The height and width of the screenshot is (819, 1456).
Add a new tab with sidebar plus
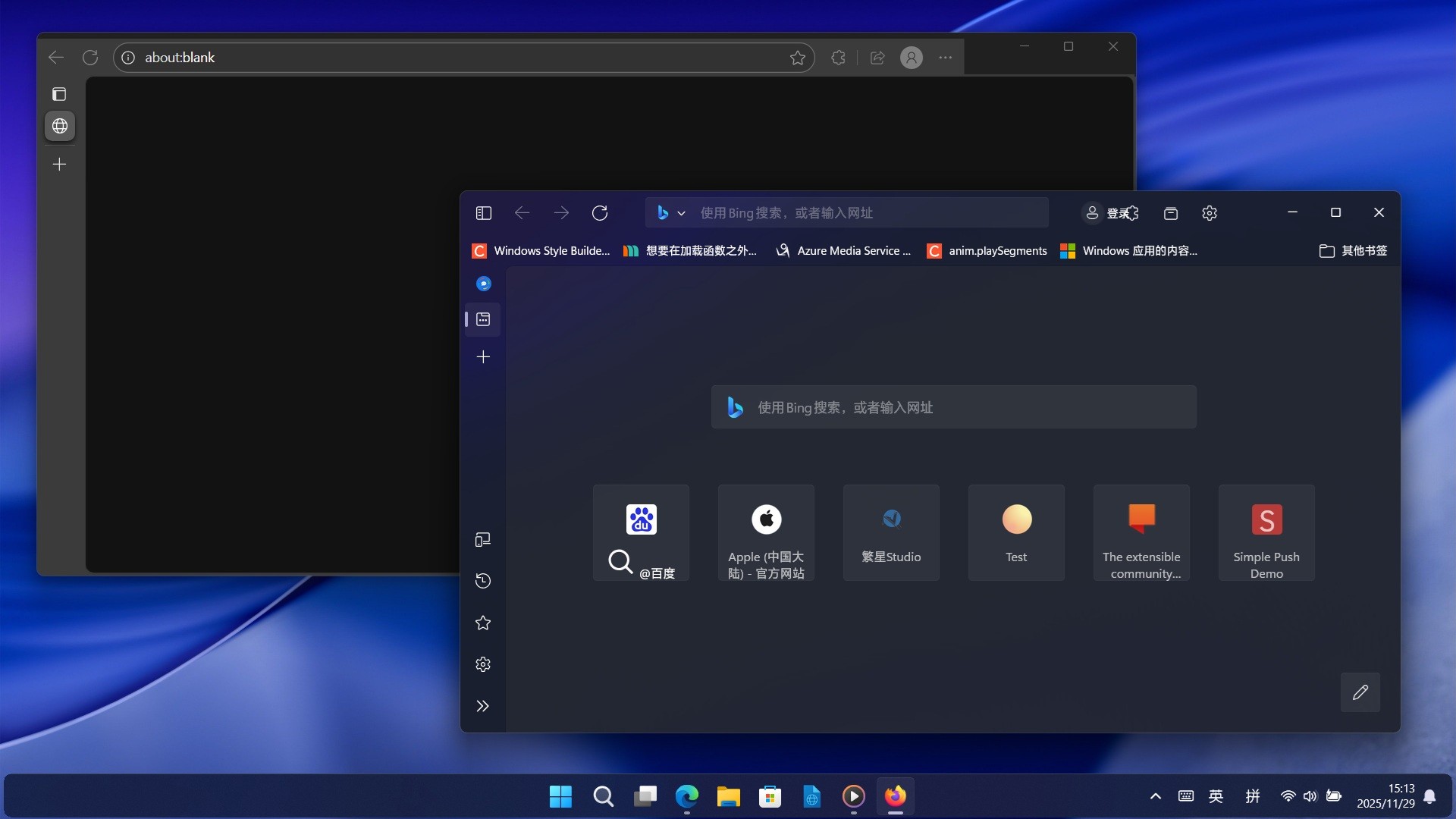[483, 356]
